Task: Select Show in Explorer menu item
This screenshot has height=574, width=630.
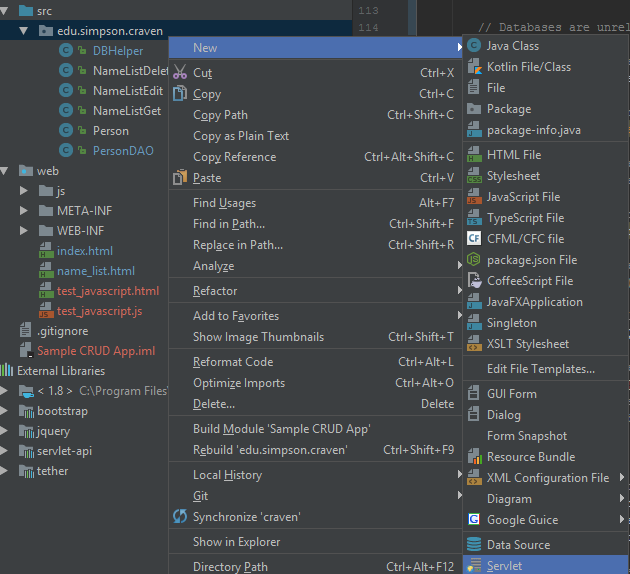Action: click(315, 541)
